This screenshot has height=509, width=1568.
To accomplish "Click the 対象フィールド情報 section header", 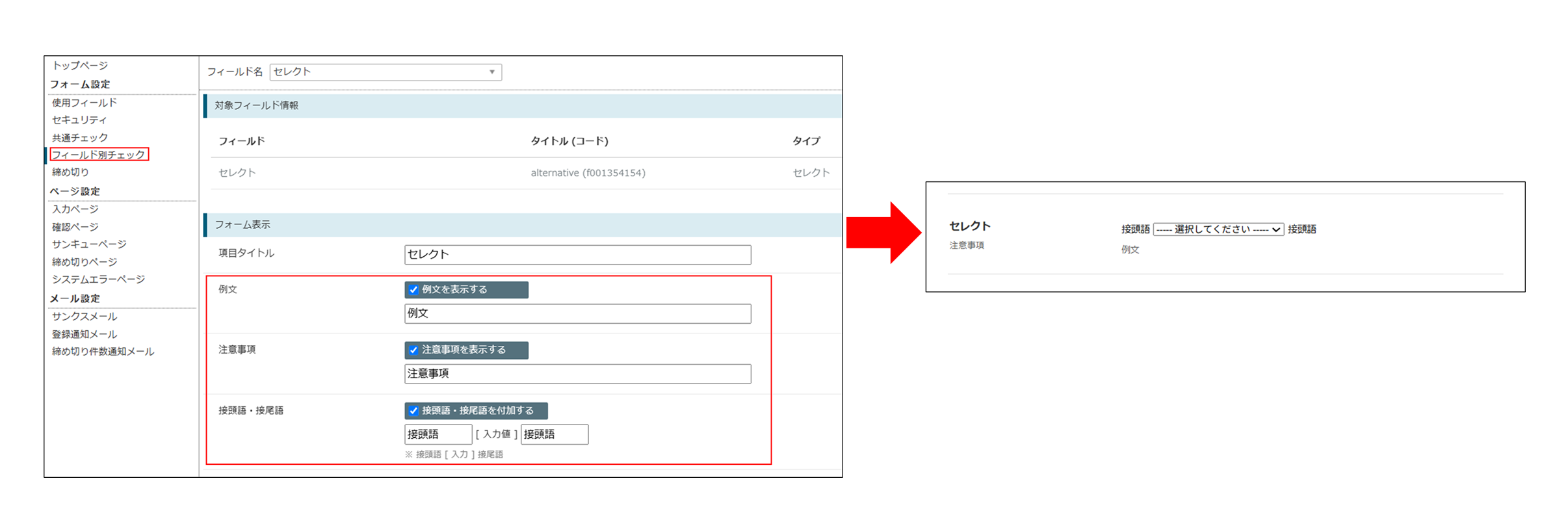I will pos(523,106).
